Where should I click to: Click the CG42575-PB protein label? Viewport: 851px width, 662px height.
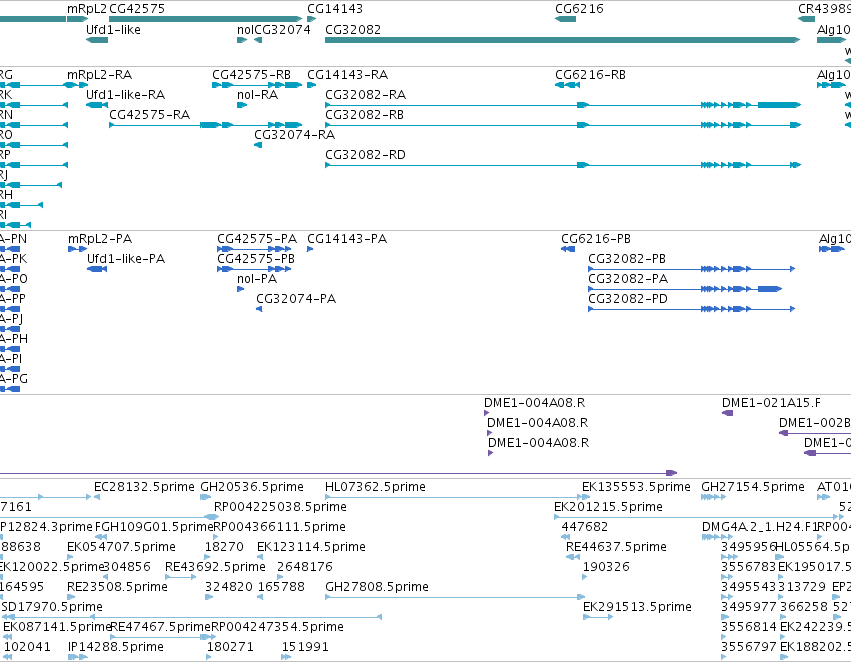256,259
